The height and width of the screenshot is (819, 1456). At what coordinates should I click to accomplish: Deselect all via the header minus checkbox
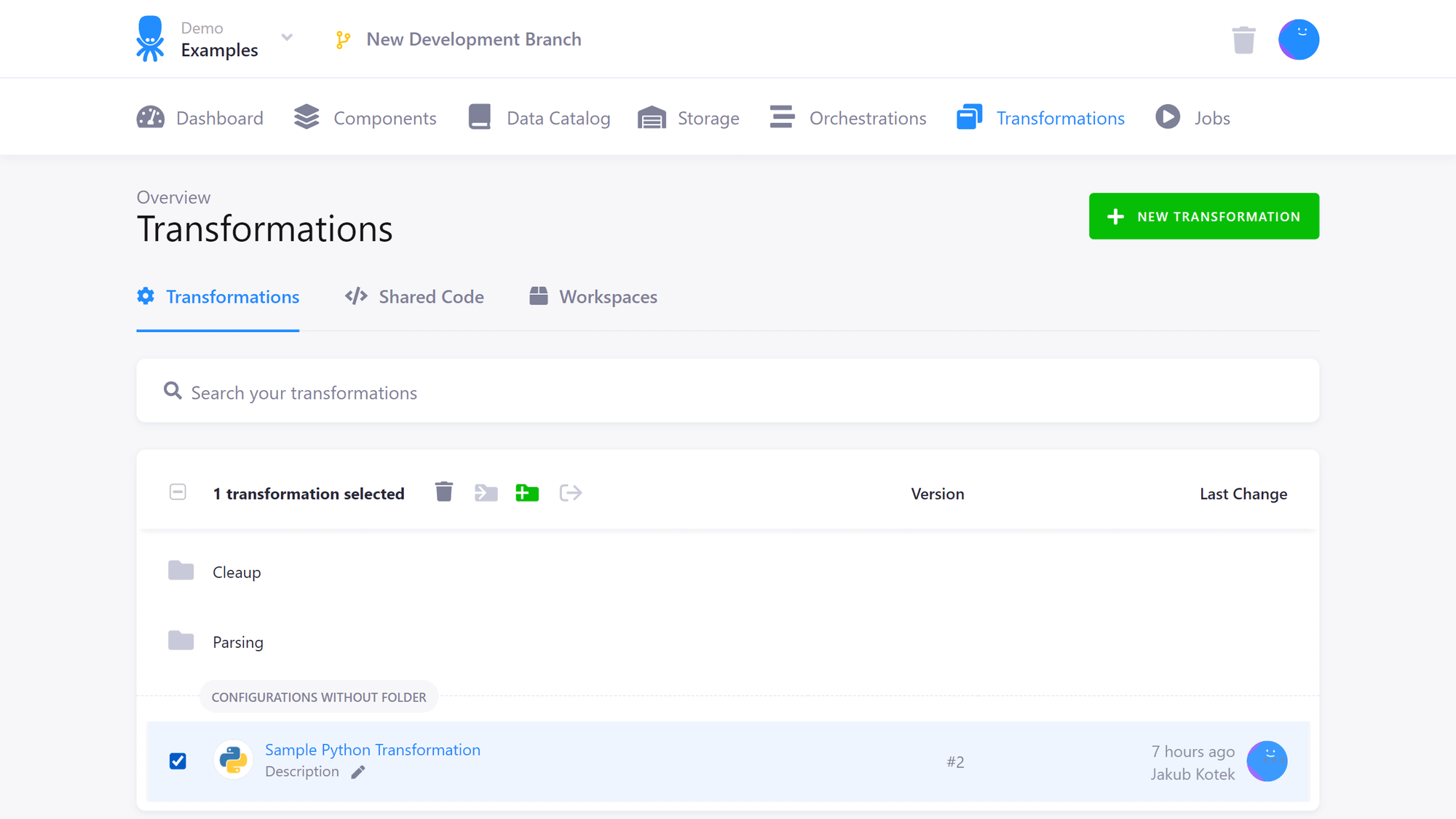pos(177,492)
